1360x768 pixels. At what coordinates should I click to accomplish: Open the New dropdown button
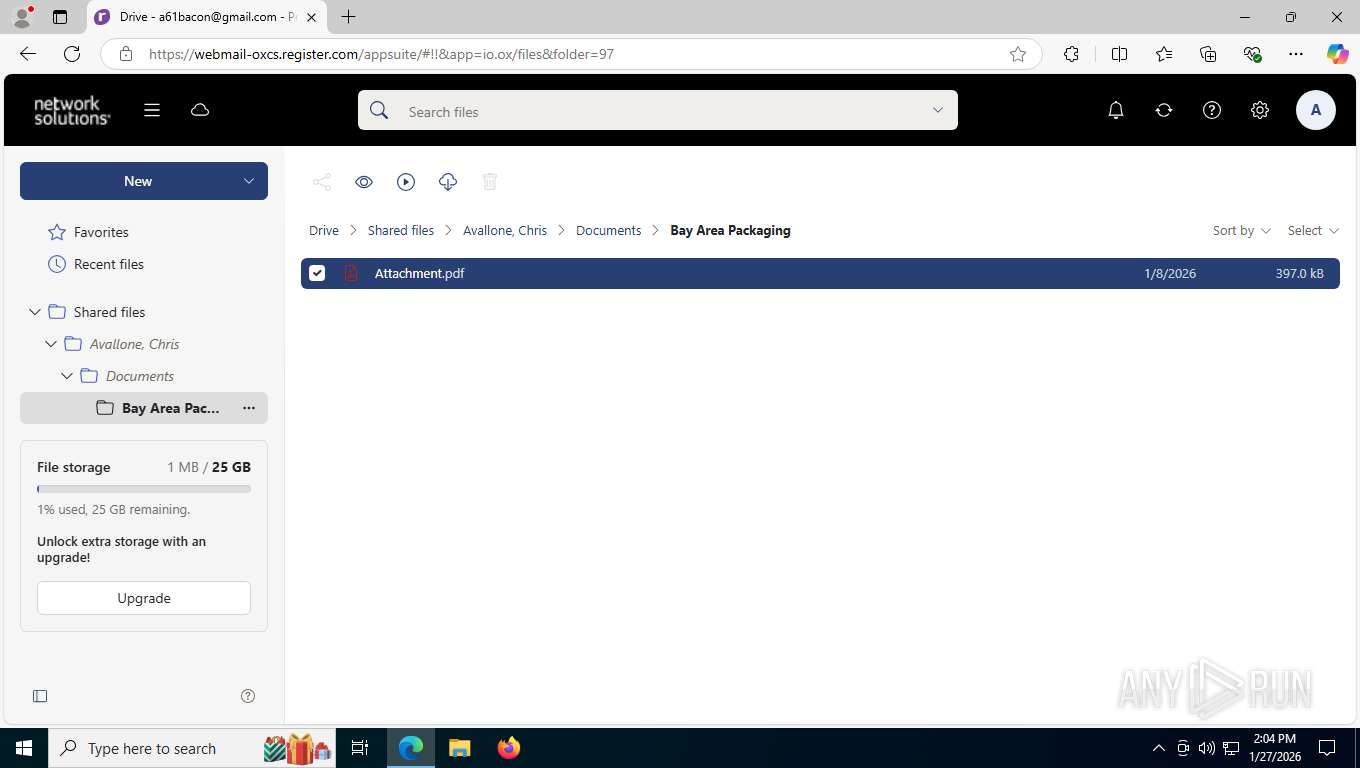click(144, 181)
